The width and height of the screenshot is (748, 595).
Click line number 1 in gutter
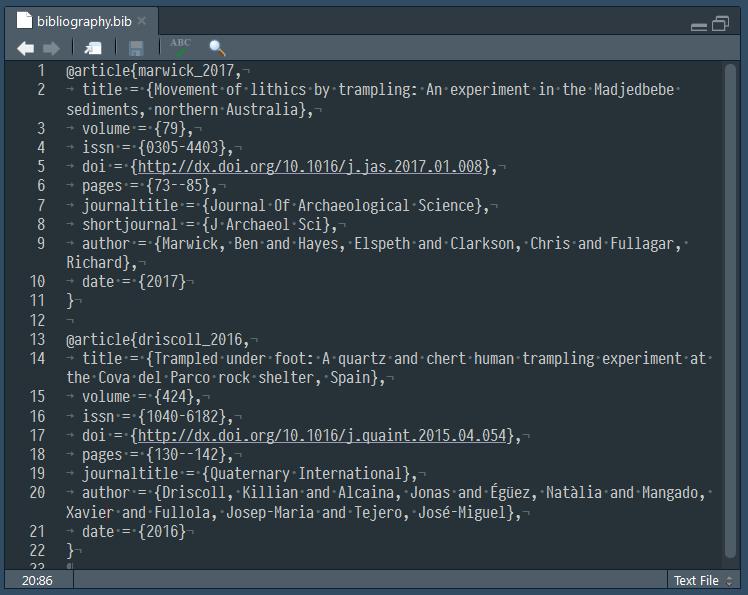40,71
